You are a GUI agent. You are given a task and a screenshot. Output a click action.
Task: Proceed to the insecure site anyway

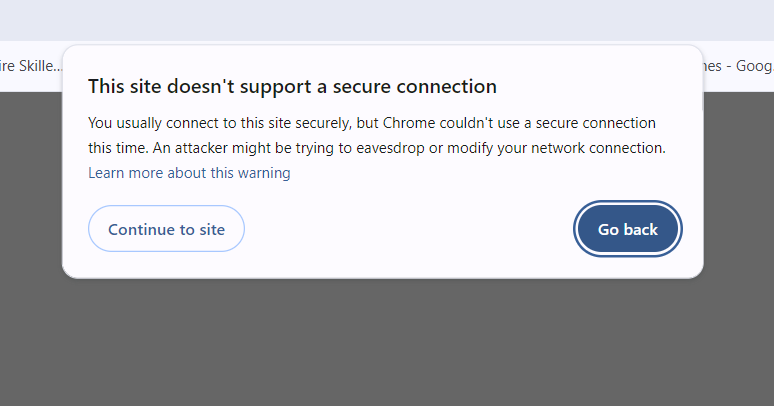166,229
